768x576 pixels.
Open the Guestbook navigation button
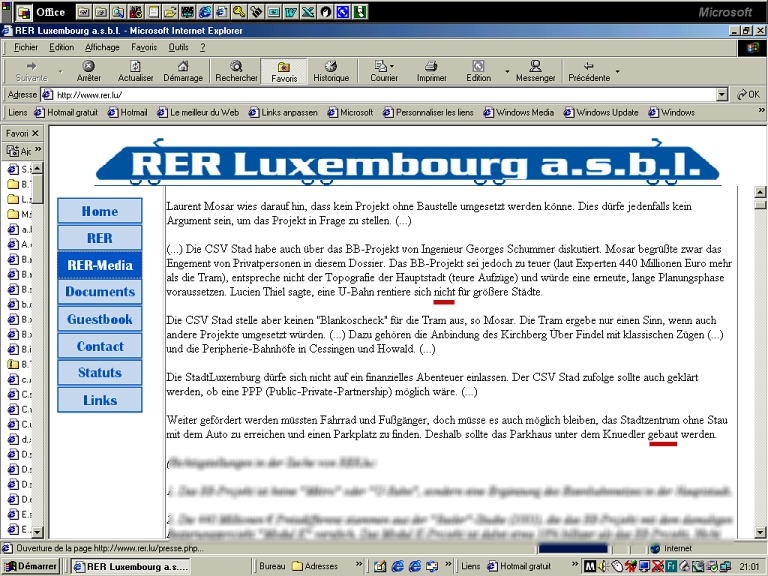coord(99,319)
